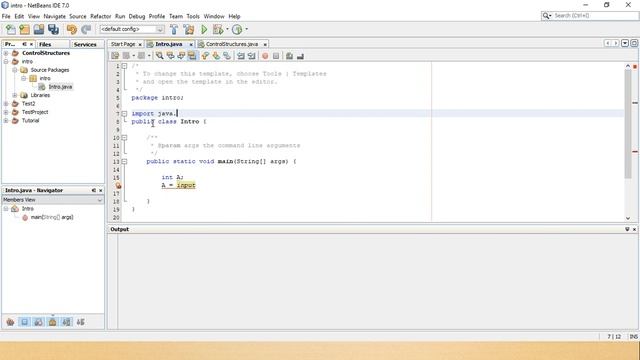Click the Shift Line Left icon
Screen dimensions: 640x360
241,56
